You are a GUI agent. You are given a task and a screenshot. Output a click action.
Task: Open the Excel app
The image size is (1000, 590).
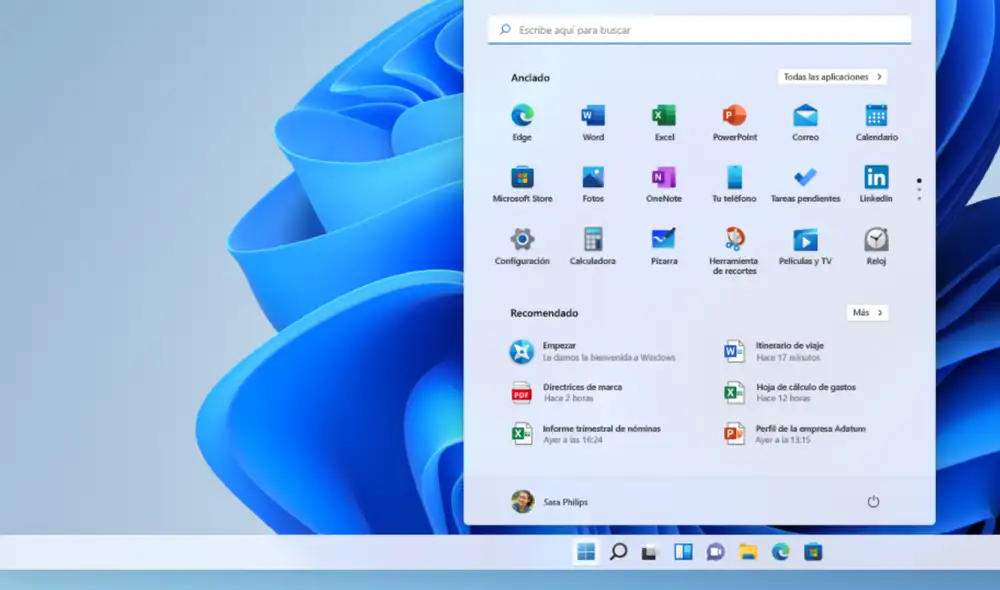click(663, 118)
